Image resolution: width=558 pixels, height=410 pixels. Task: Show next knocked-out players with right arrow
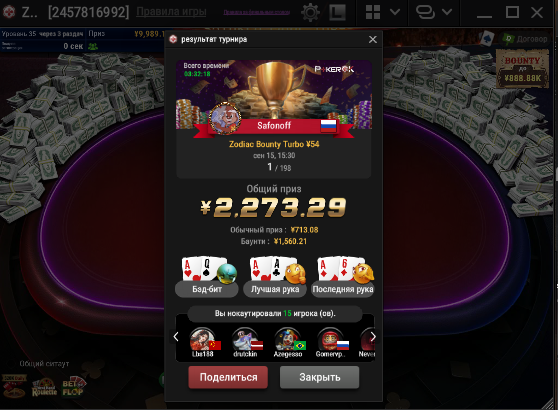373,337
